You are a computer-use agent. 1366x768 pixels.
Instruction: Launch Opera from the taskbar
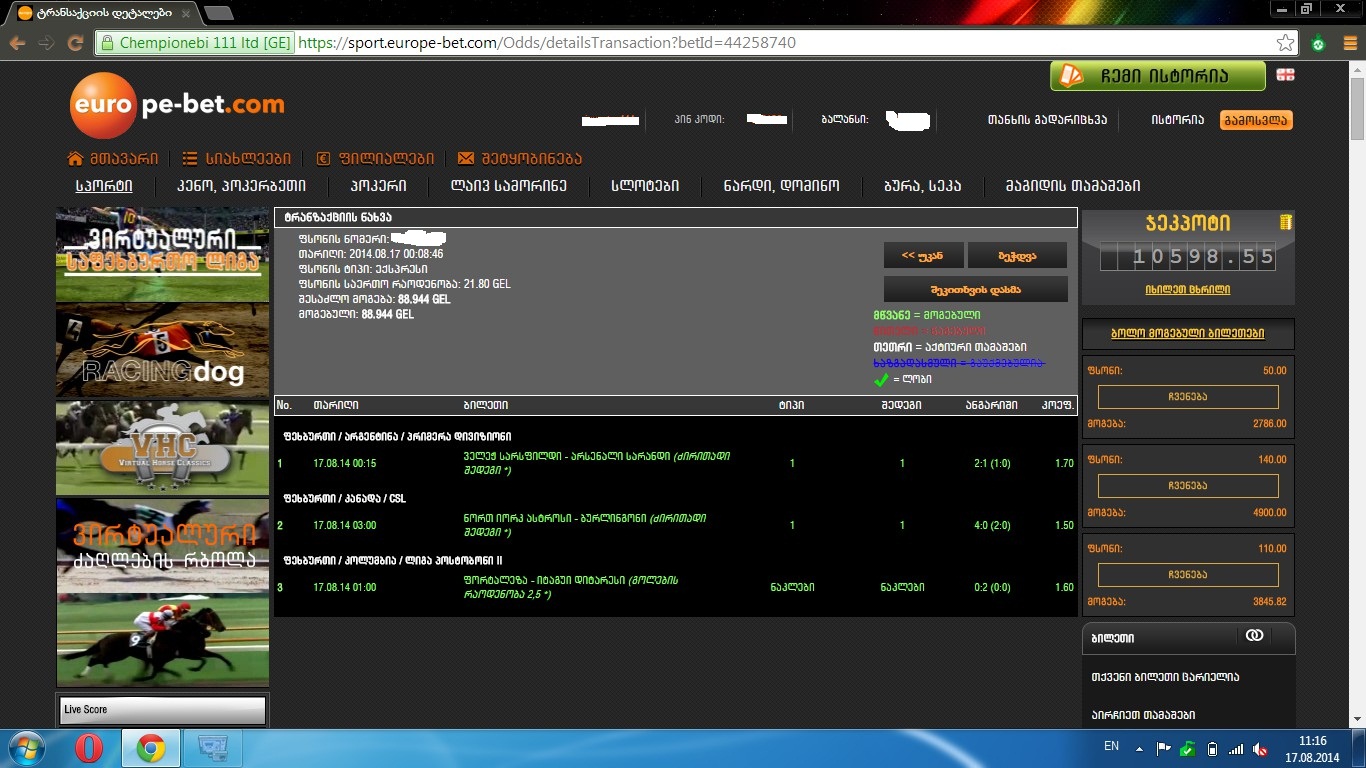(x=89, y=748)
